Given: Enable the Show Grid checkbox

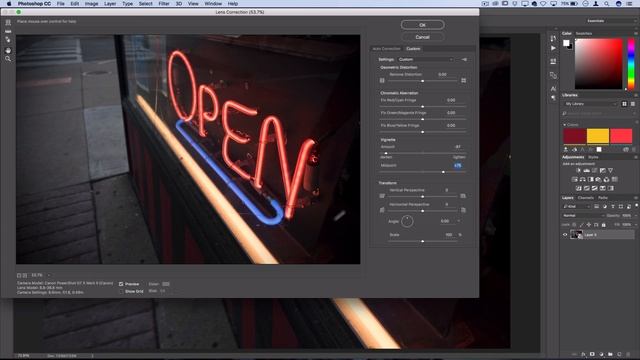Looking at the screenshot, I should (x=121, y=291).
